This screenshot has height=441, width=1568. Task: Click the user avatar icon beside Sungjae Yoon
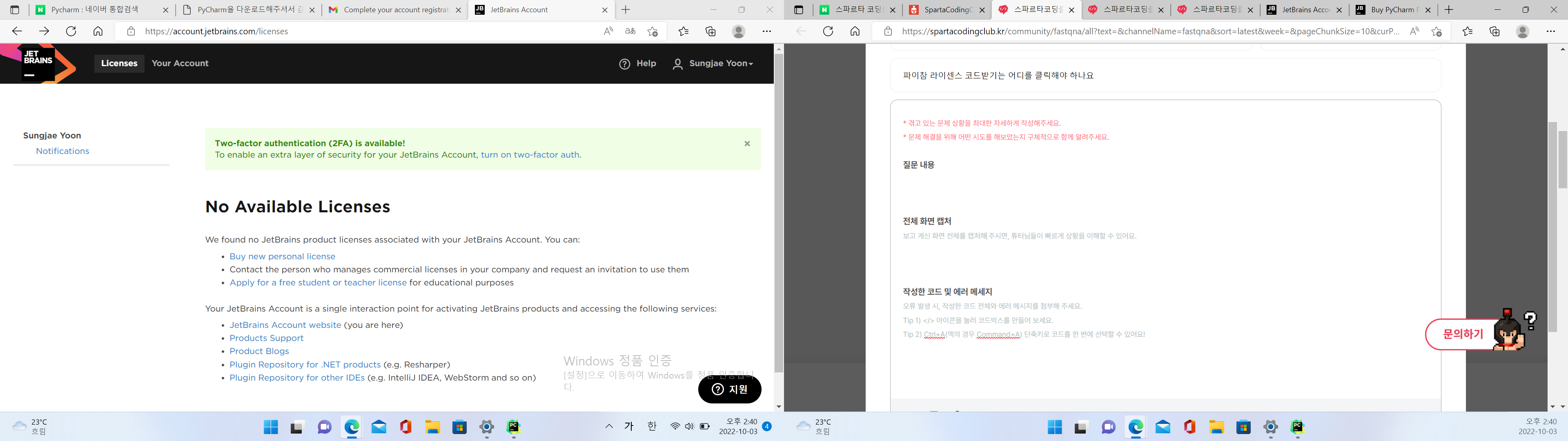(x=677, y=64)
